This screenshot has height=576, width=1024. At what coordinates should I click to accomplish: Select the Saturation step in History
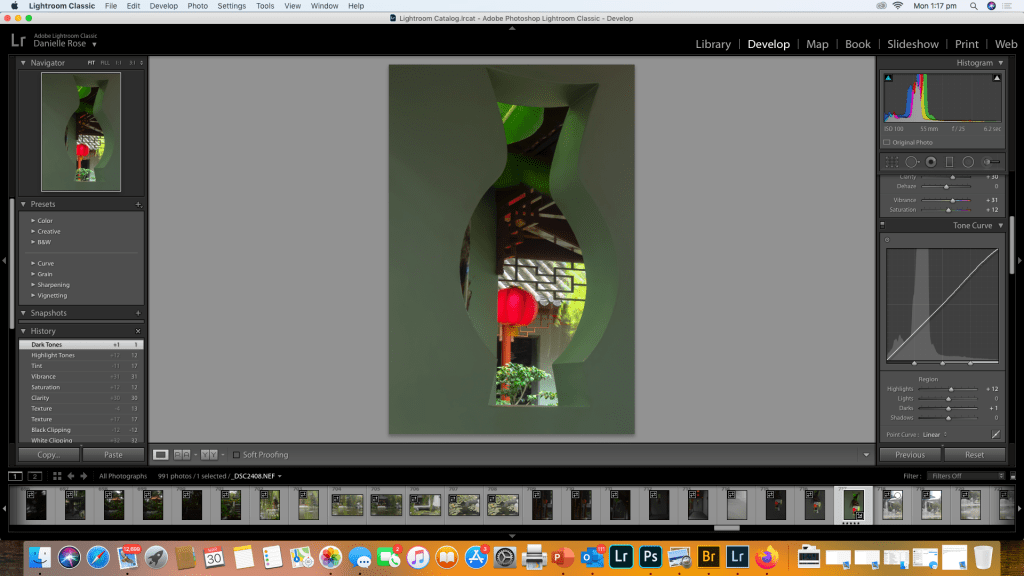46,387
